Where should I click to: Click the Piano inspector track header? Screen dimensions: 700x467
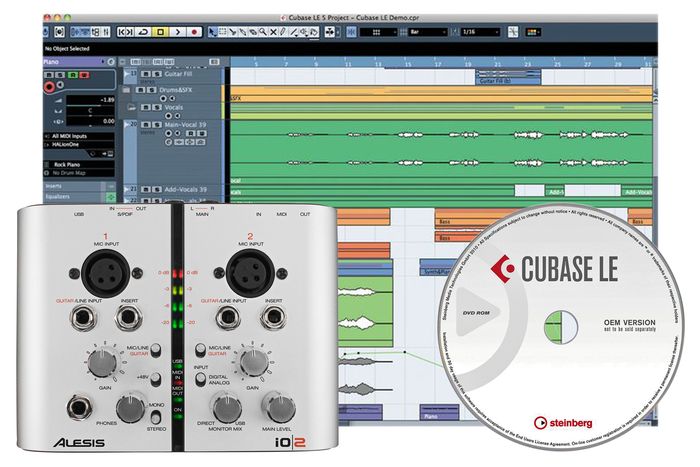click(74, 62)
